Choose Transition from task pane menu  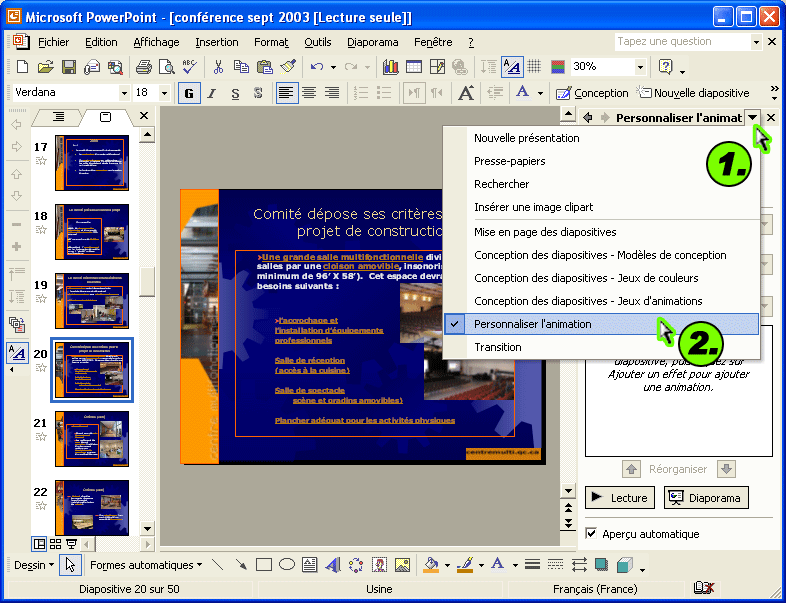[x=498, y=347]
